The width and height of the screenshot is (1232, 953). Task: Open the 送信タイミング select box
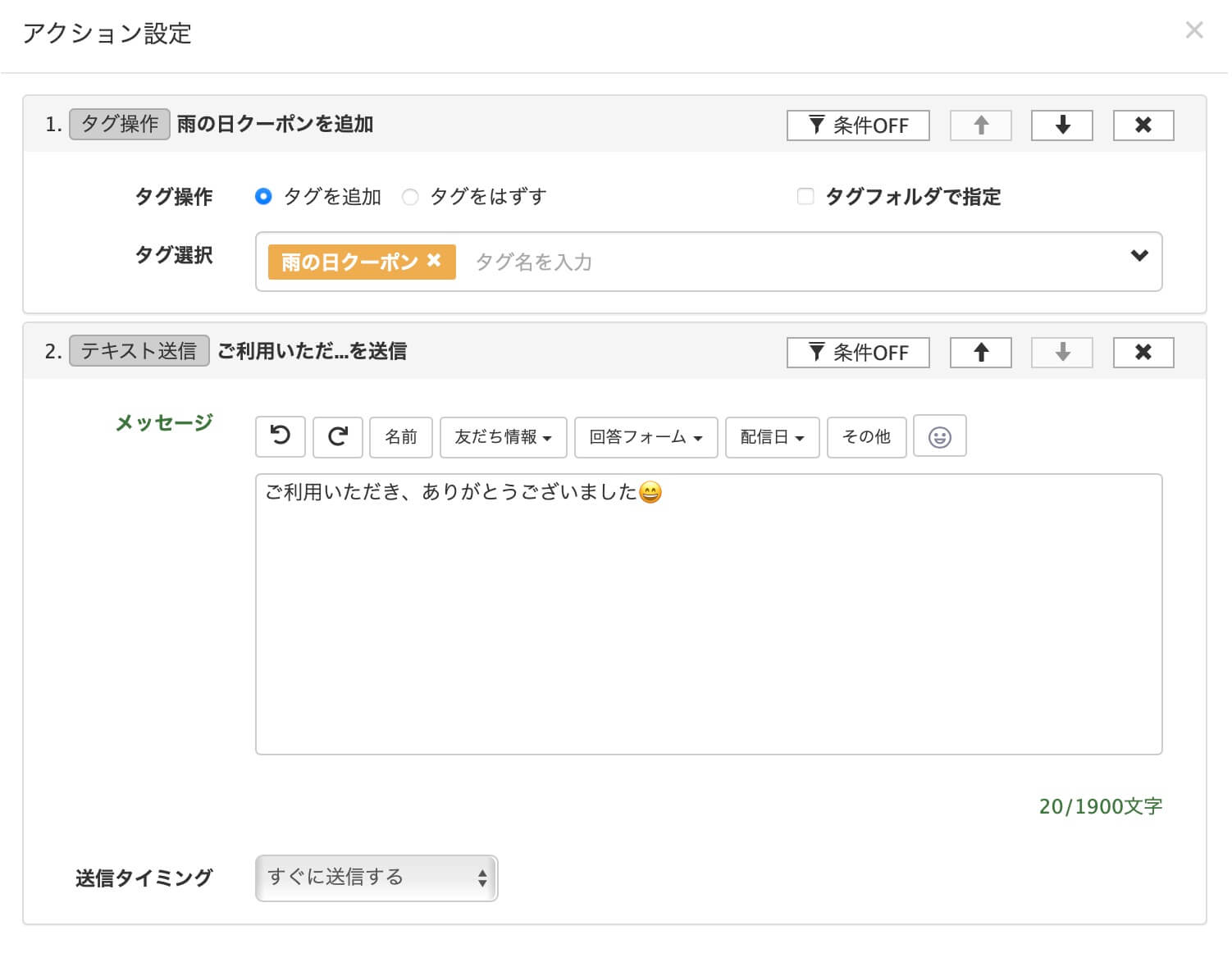[x=376, y=878]
